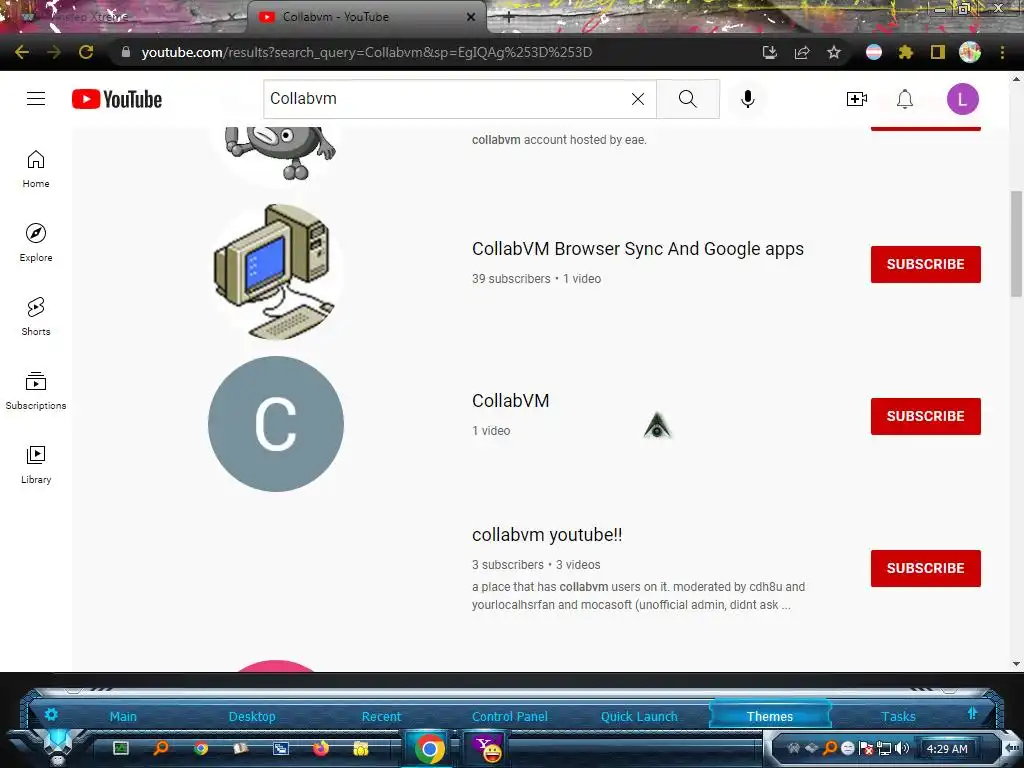
Task: Click the scrollbar down arrow
Action: (x=1016, y=664)
